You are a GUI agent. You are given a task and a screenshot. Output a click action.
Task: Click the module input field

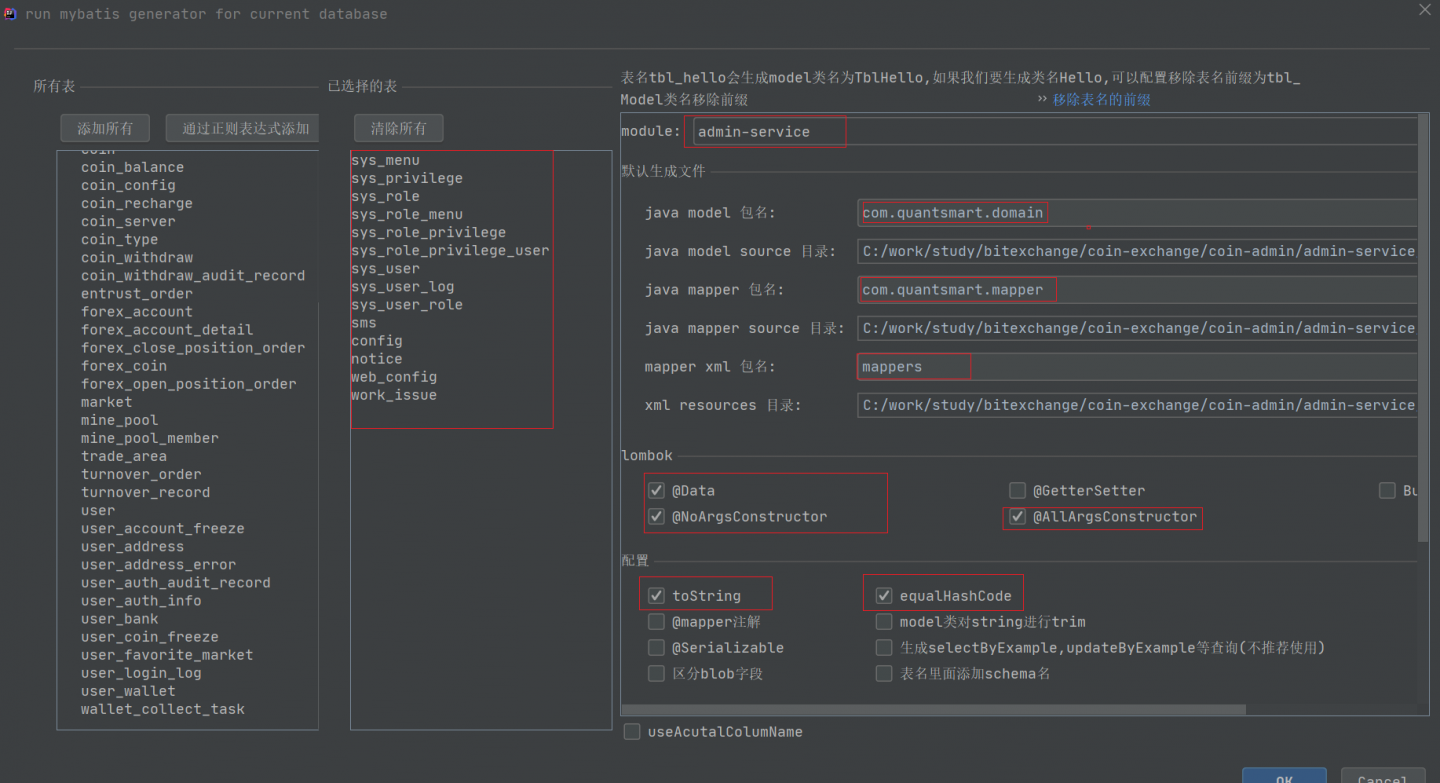(1050, 132)
